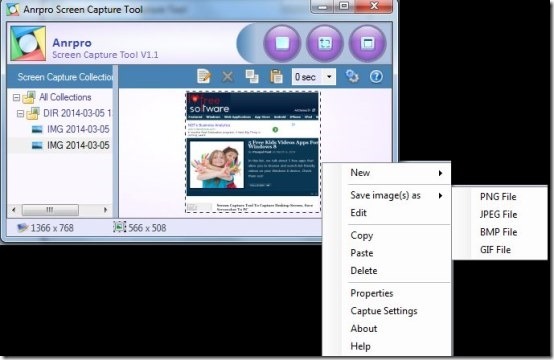
Task: Select DIR 2014-03-05 tree label
Action: [77, 113]
